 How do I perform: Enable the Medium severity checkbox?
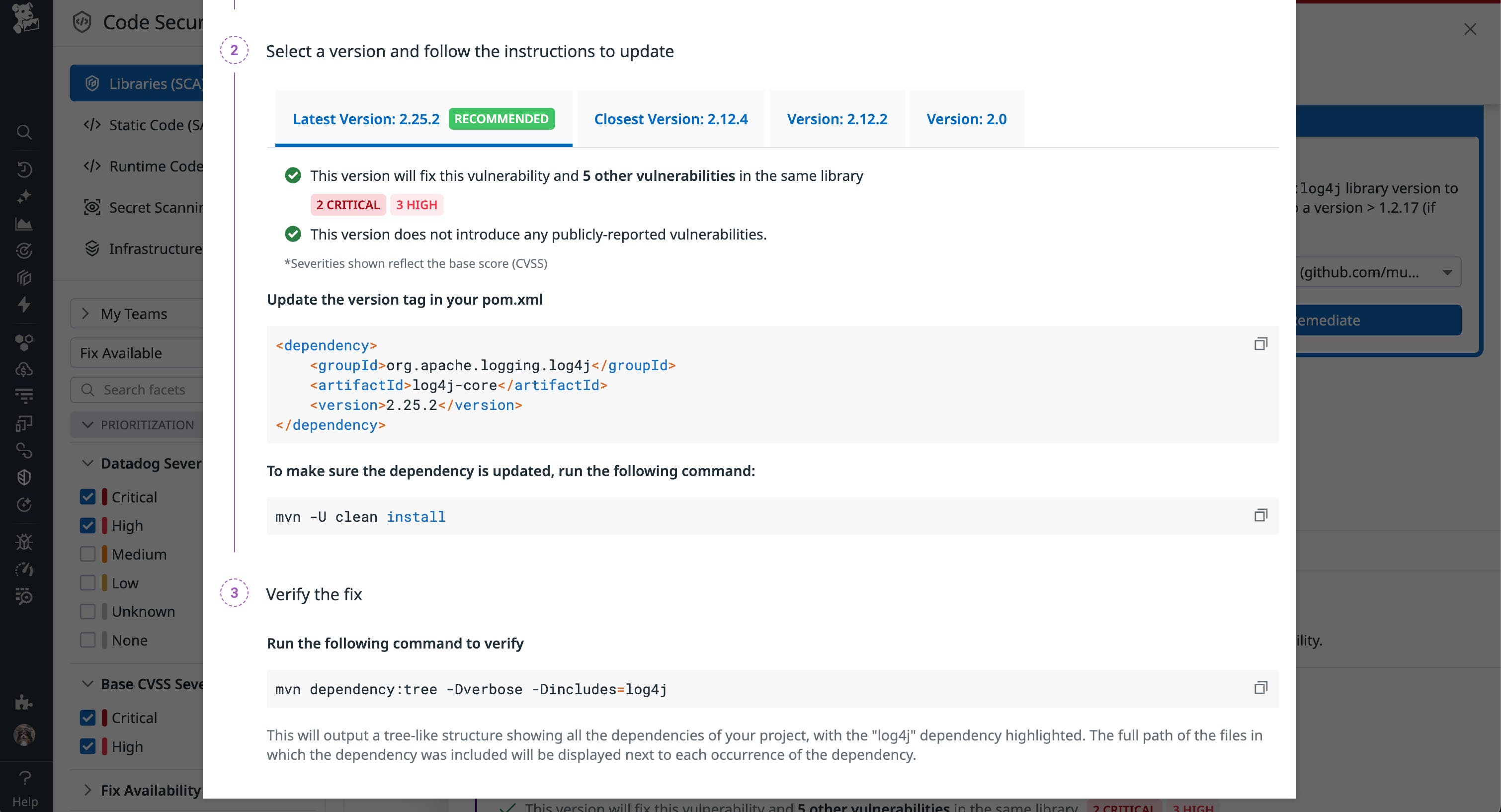[x=87, y=554]
